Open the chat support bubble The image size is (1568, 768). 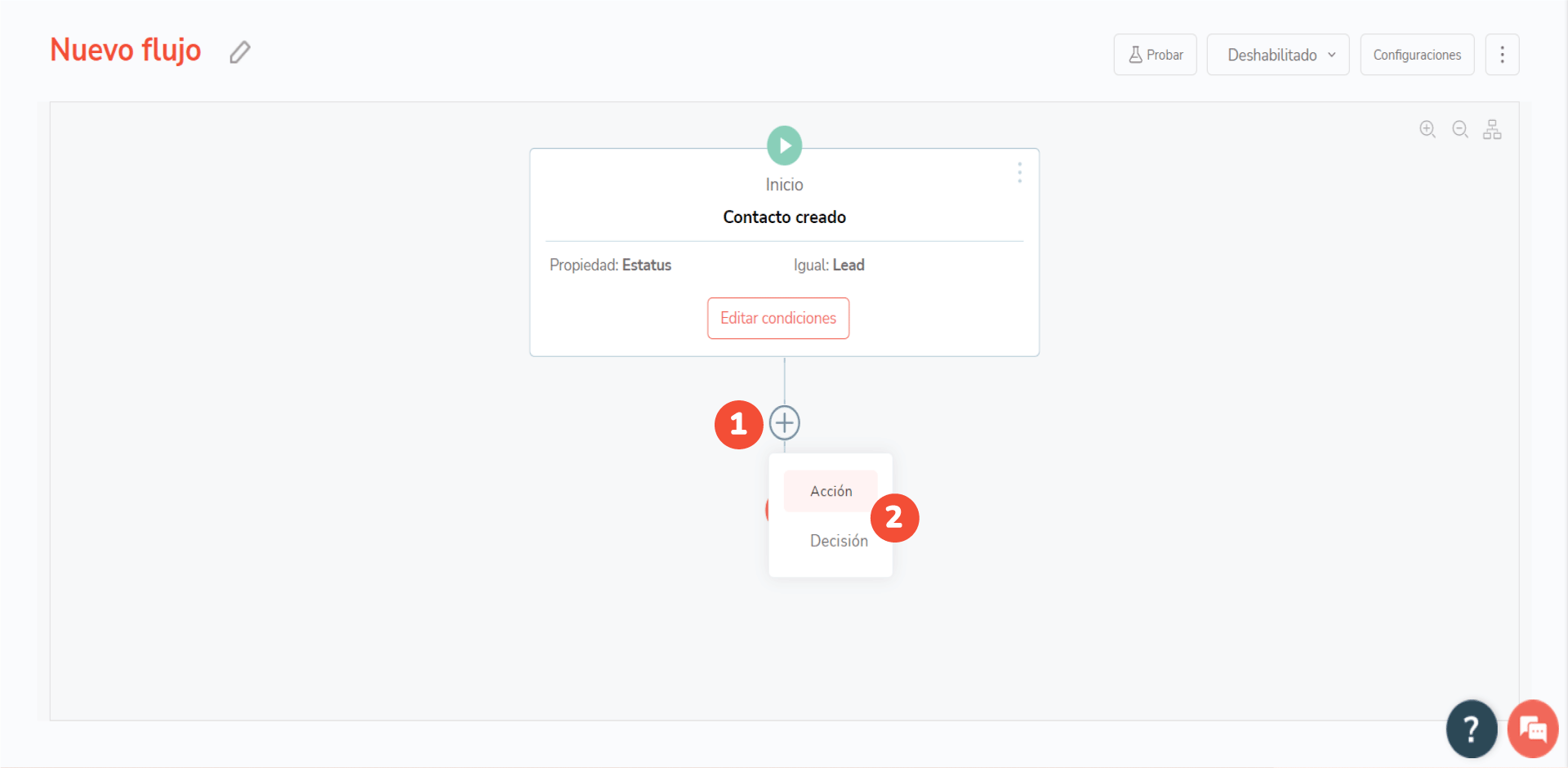click(1533, 728)
